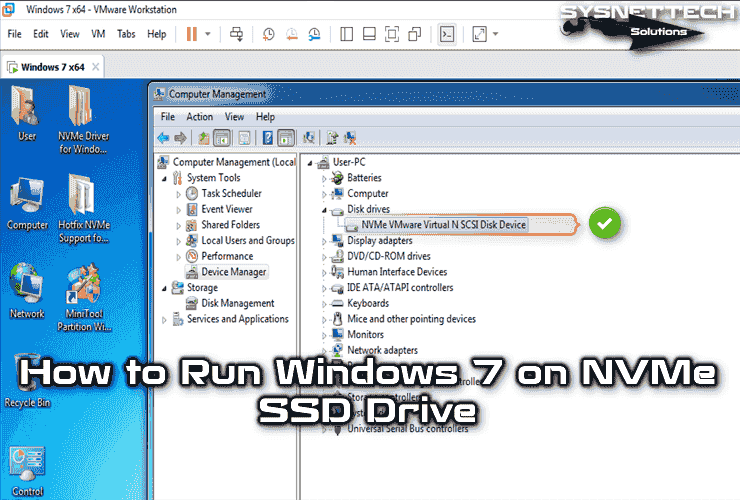Click the console view icon
Screen dimensions: 740x500
click(x=447, y=34)
